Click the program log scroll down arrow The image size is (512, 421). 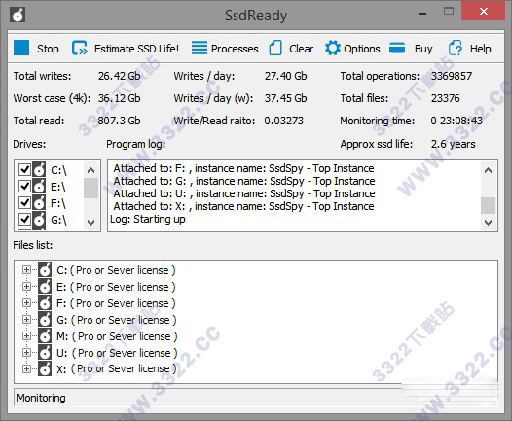coord(488,222)
